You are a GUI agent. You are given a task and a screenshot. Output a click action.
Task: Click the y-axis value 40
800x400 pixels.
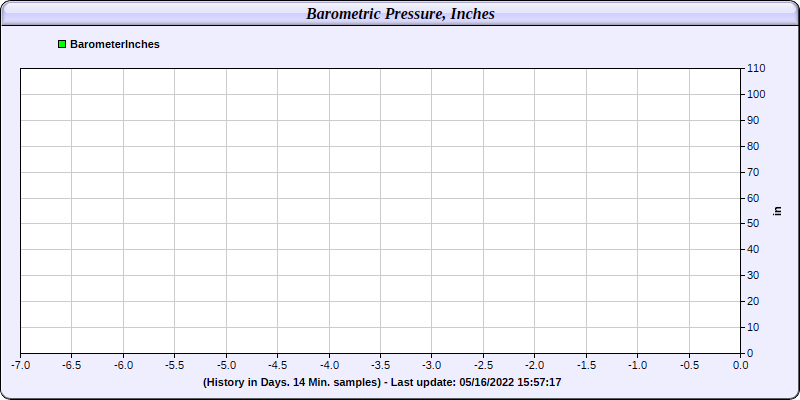pos(754,249)
